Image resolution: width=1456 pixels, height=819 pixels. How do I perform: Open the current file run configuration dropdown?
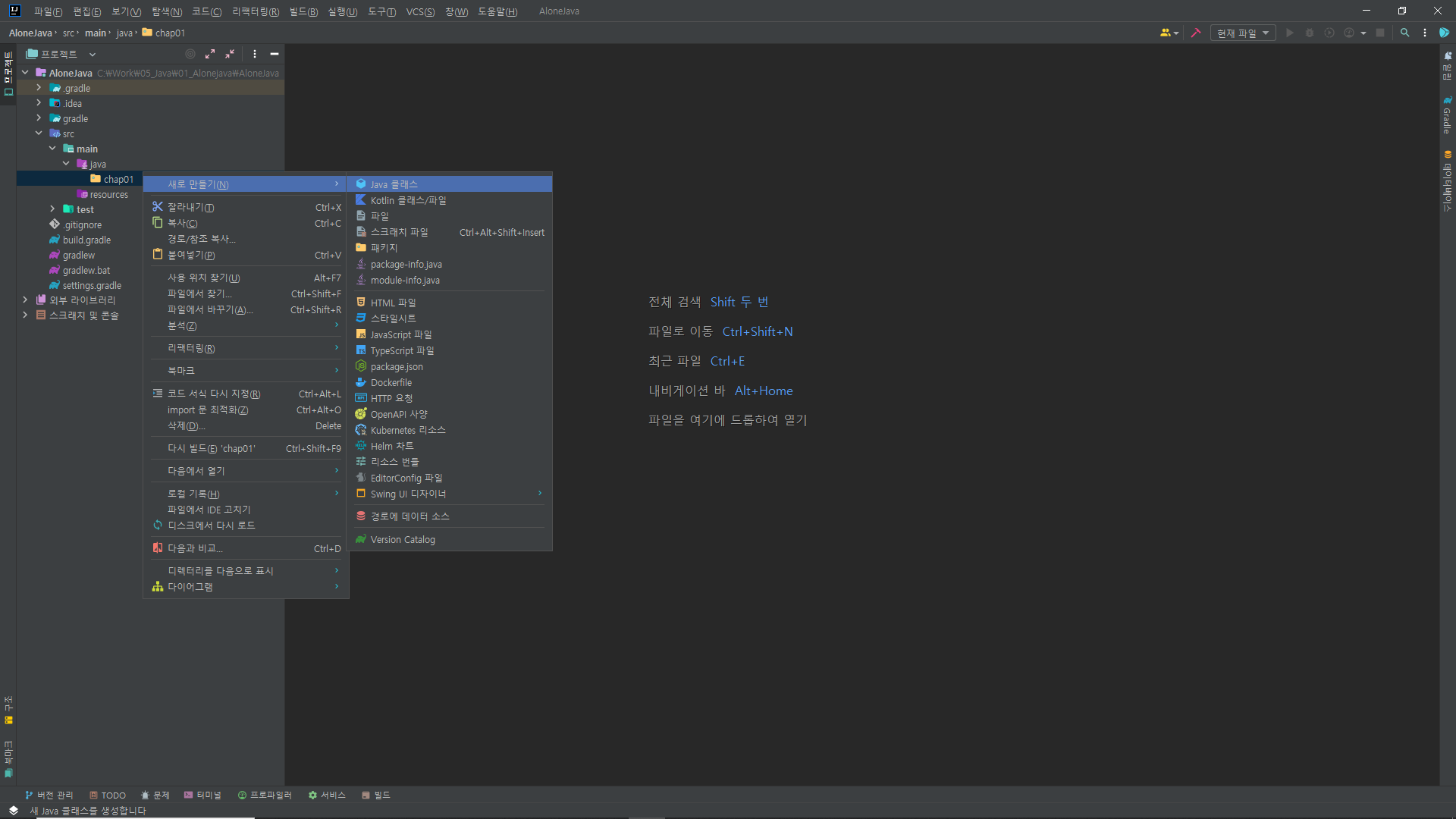(1242, 33)
